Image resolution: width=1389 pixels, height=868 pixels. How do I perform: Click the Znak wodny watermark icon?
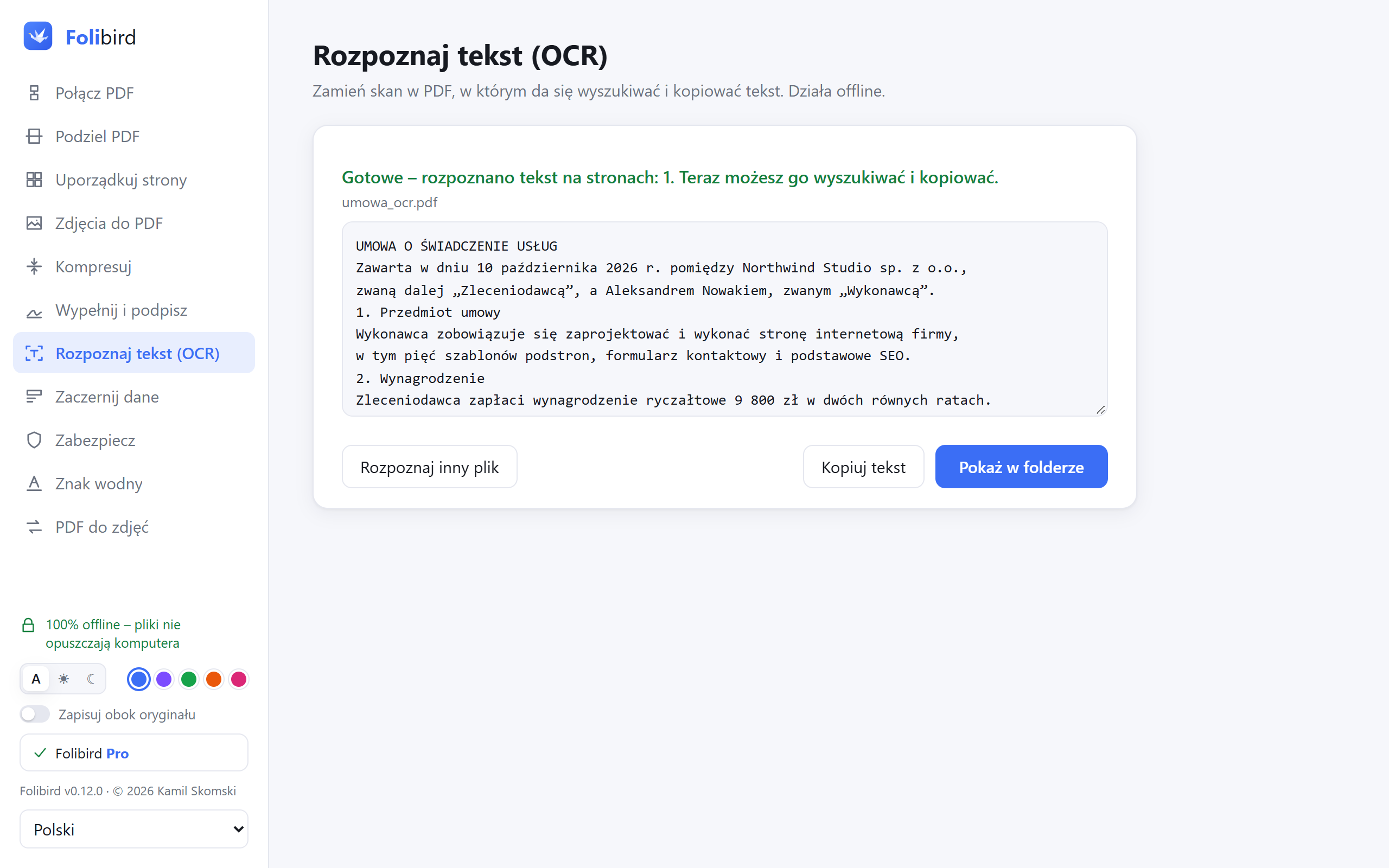[34, 484]
